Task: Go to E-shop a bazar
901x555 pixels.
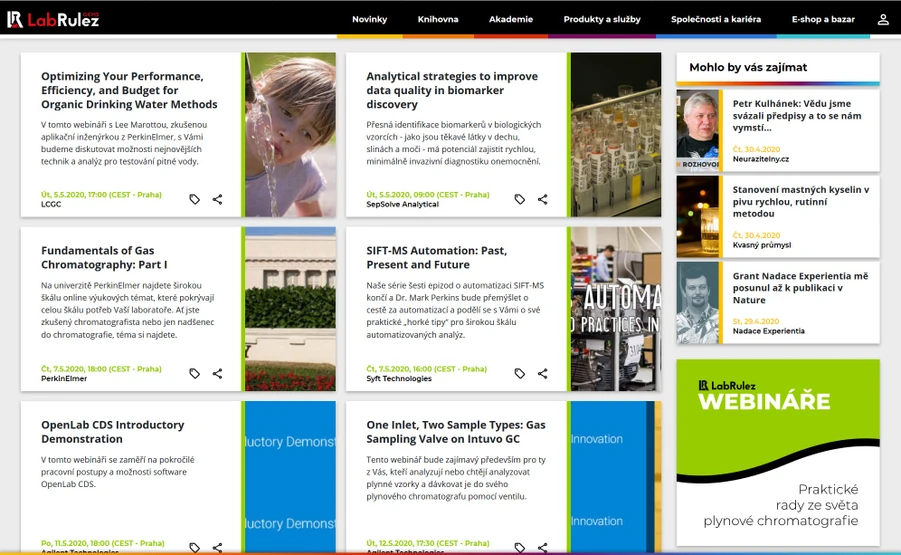Action: pyautogui.click(x=823, y=19)
